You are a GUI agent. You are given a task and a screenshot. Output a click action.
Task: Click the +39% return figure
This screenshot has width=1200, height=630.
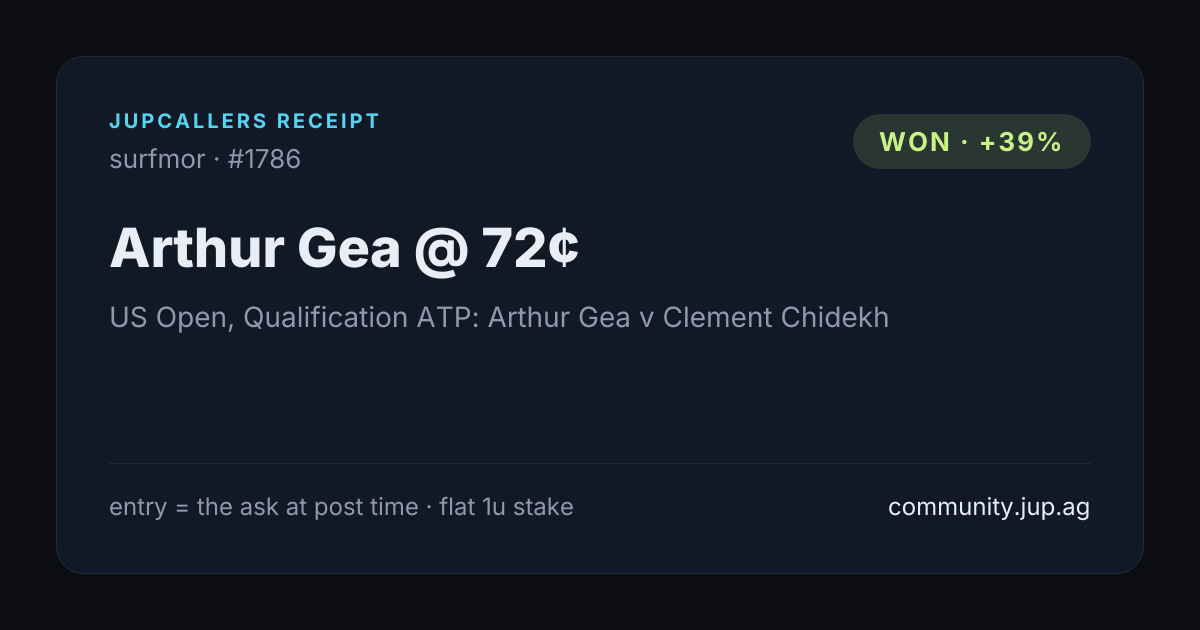[x=1020, y=142]
